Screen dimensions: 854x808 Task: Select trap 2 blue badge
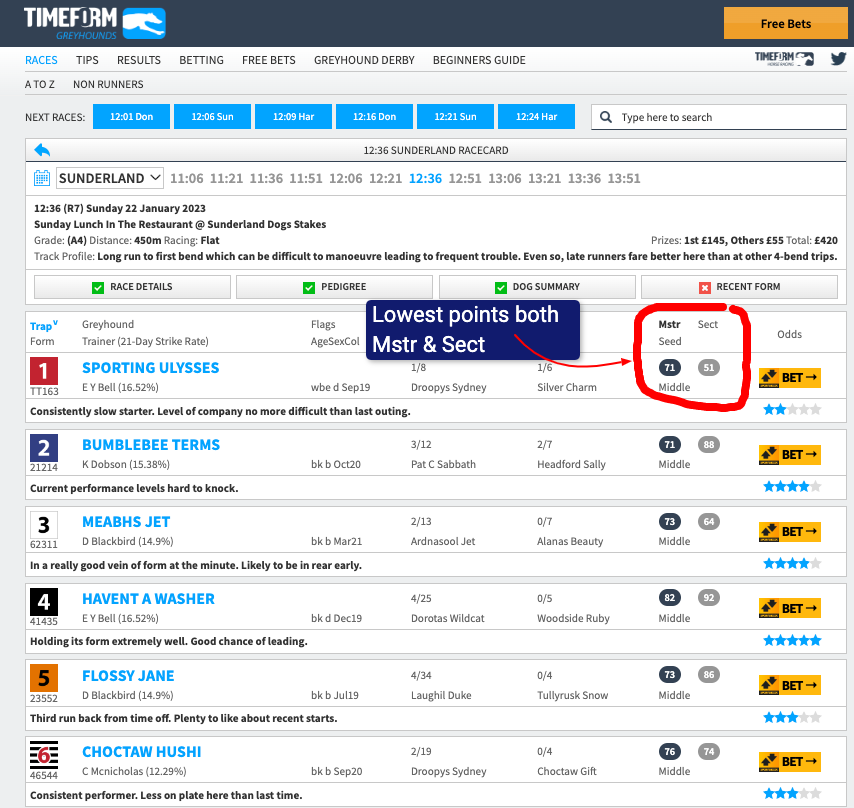(x=44, y=448)
